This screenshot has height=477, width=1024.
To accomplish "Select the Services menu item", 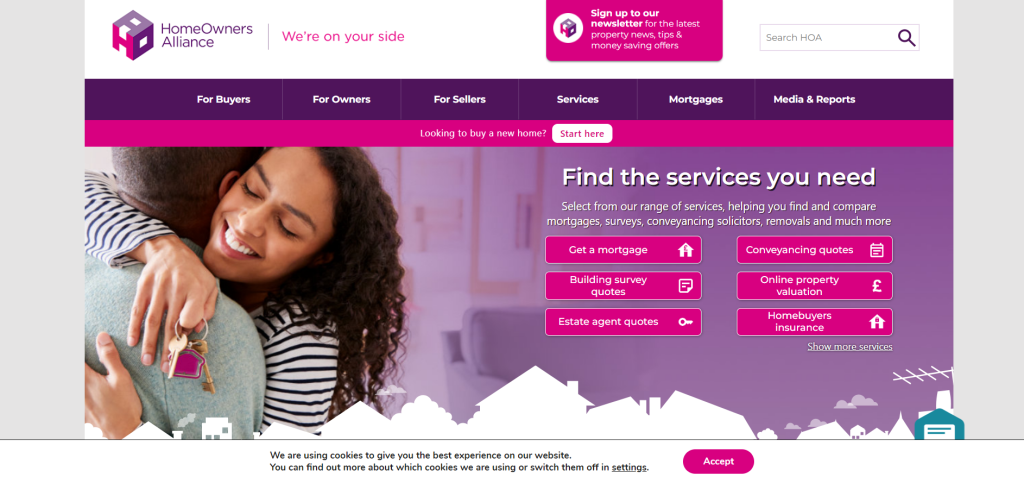I will pos(578,99).
